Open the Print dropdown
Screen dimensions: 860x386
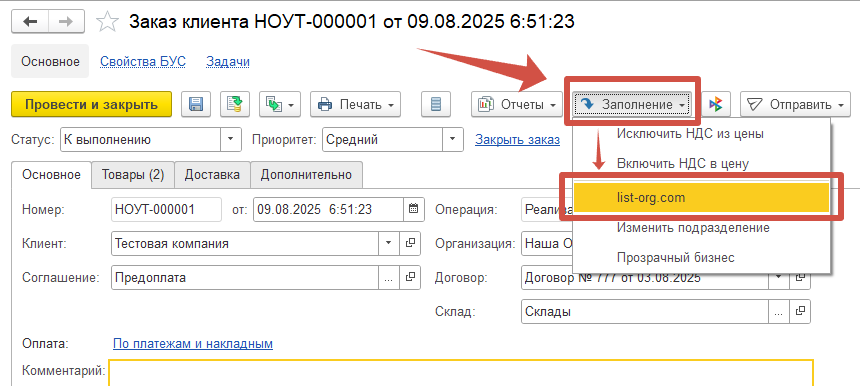[355, 104]
